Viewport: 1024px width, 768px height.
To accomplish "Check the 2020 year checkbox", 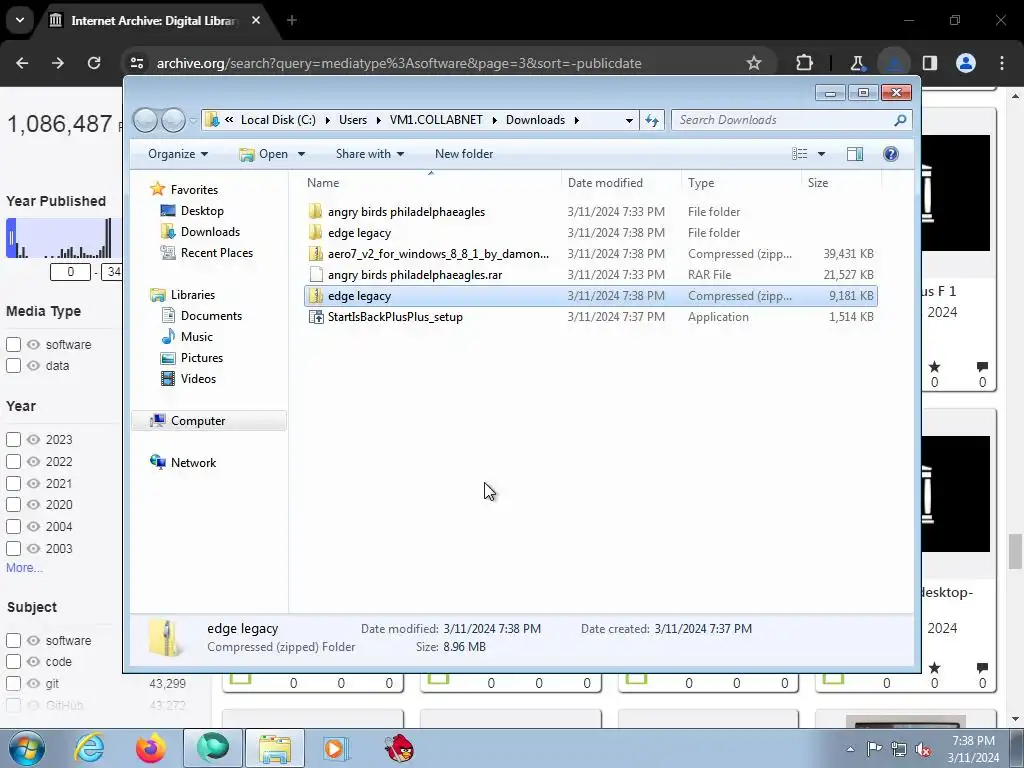I will click(x=13, y=505).
